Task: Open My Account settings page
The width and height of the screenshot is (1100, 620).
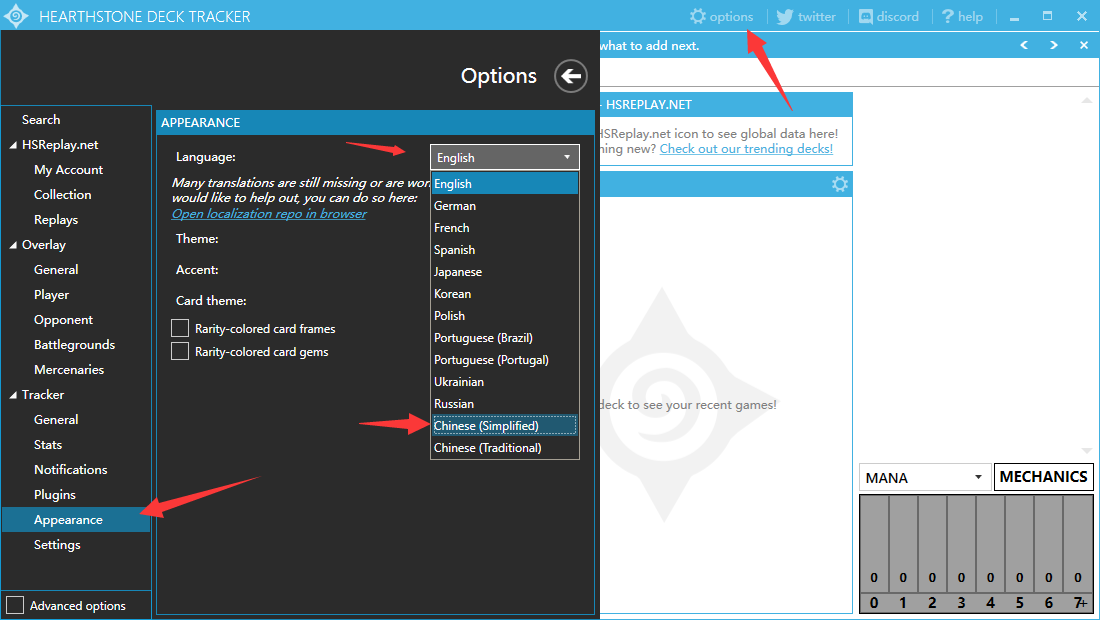Action: pos(68,170)
